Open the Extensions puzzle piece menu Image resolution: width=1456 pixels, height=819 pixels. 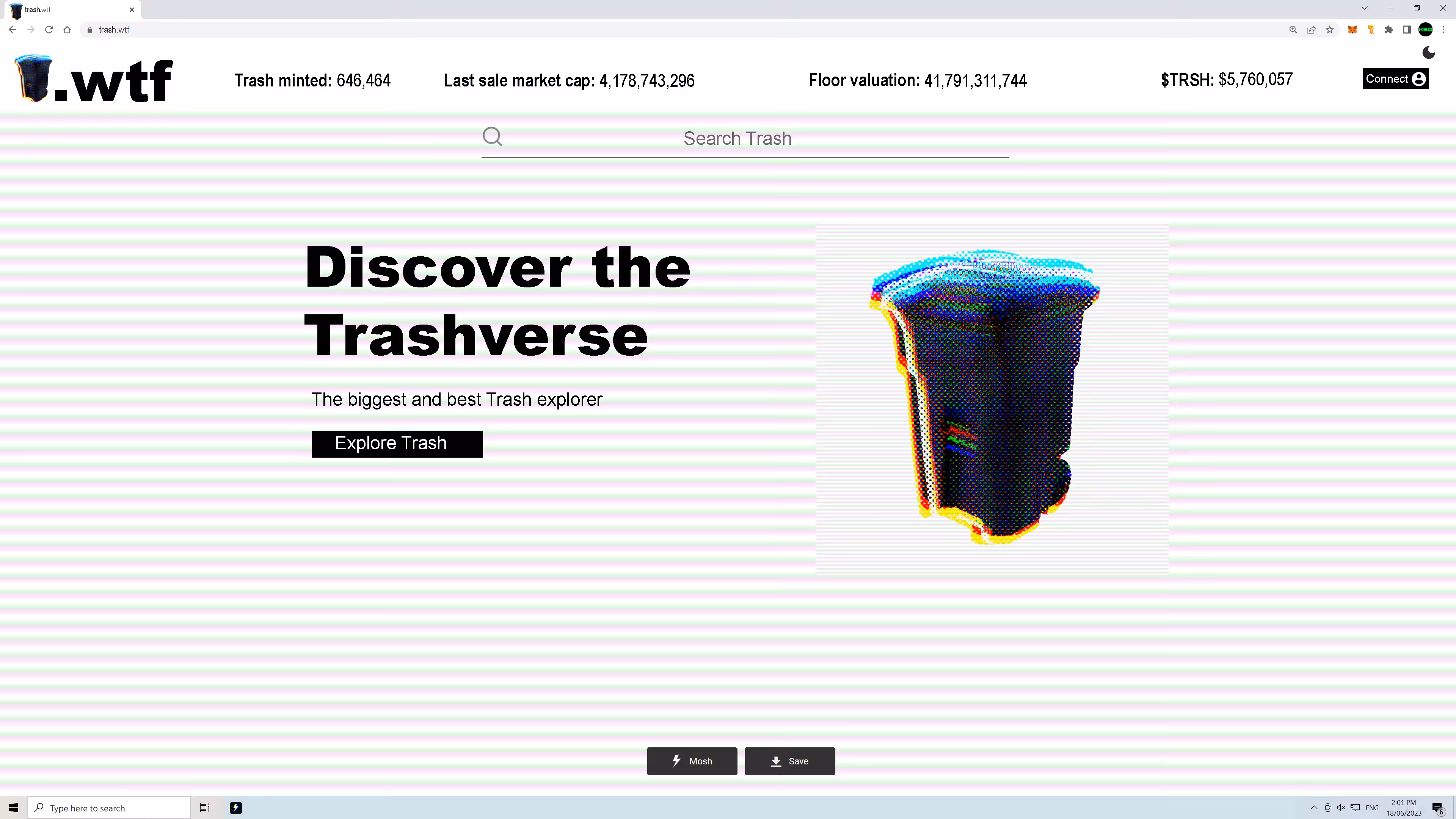tap(1389, 30)
